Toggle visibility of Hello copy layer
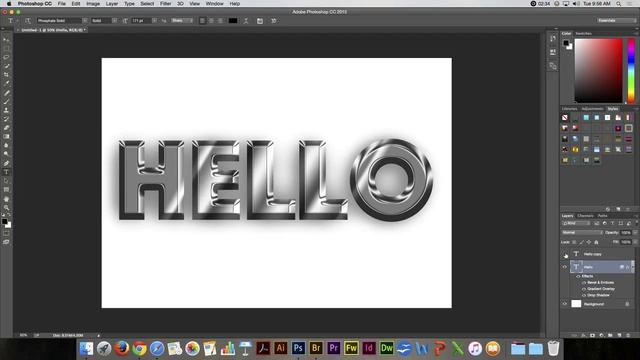 coord(565,255)
